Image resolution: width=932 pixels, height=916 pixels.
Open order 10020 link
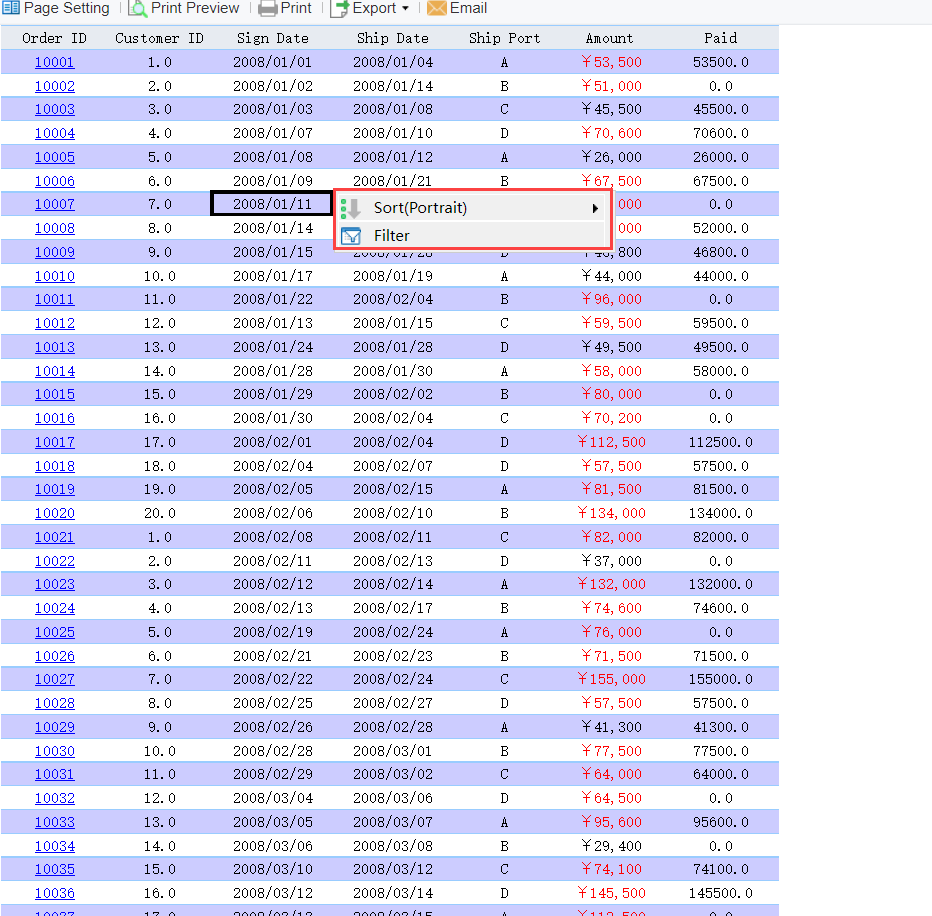55,513
